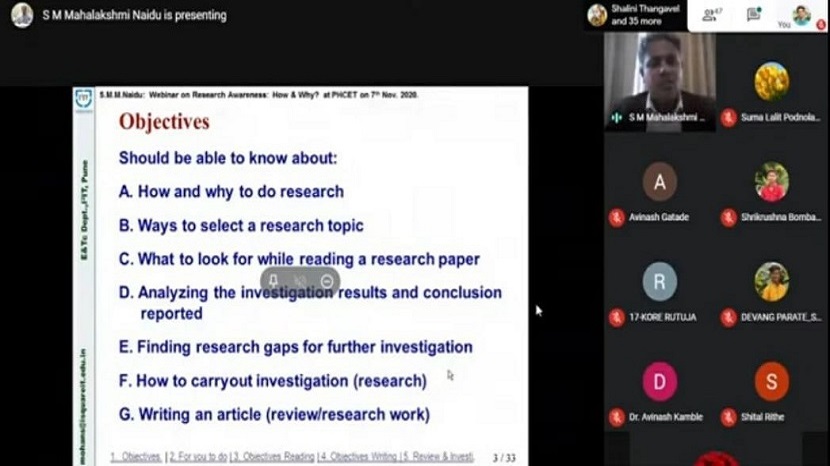Click 'E. Finding research gaps for further investigation'
Viewport: 830px width, 466px height.
pos(295,347)
